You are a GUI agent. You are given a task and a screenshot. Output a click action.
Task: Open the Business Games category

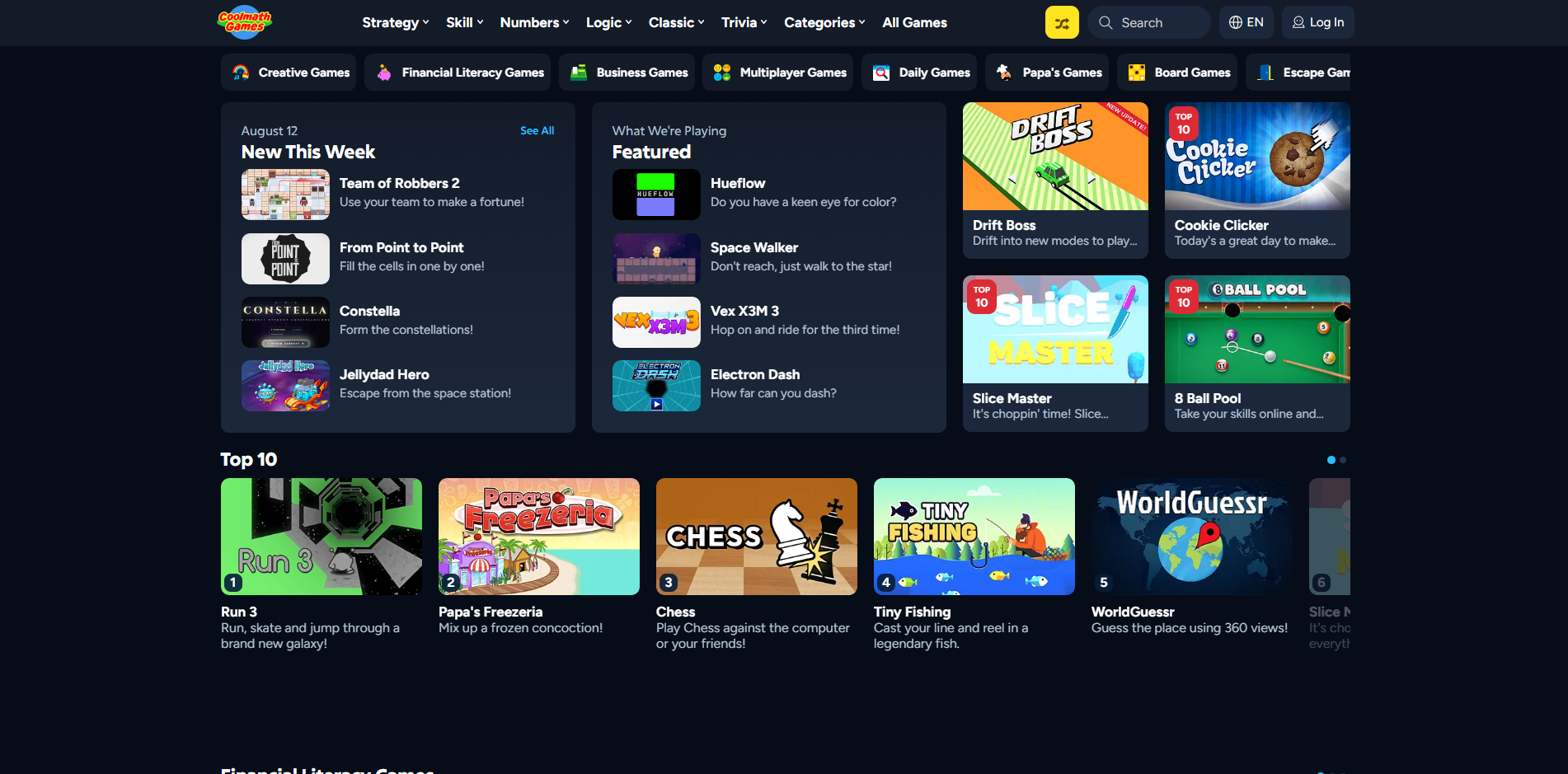pyautogui.click(x=627, y=73)
